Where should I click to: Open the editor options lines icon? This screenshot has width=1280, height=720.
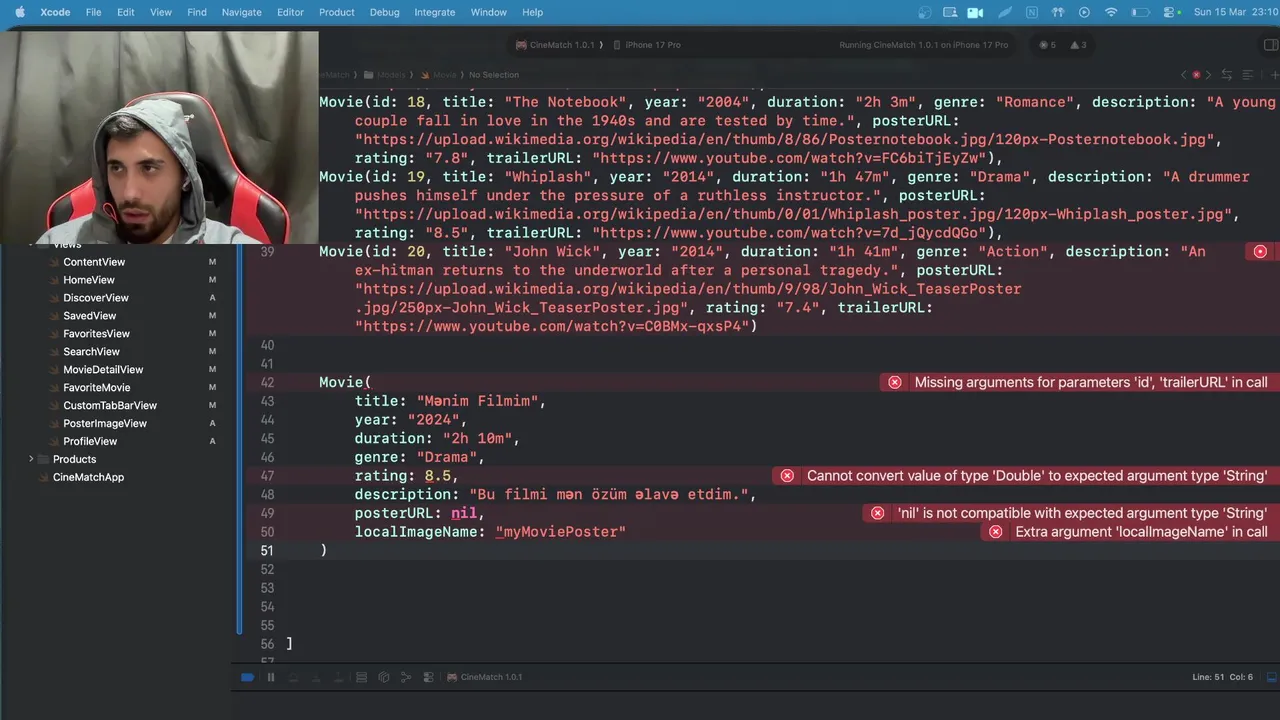tap(1248, 75)
